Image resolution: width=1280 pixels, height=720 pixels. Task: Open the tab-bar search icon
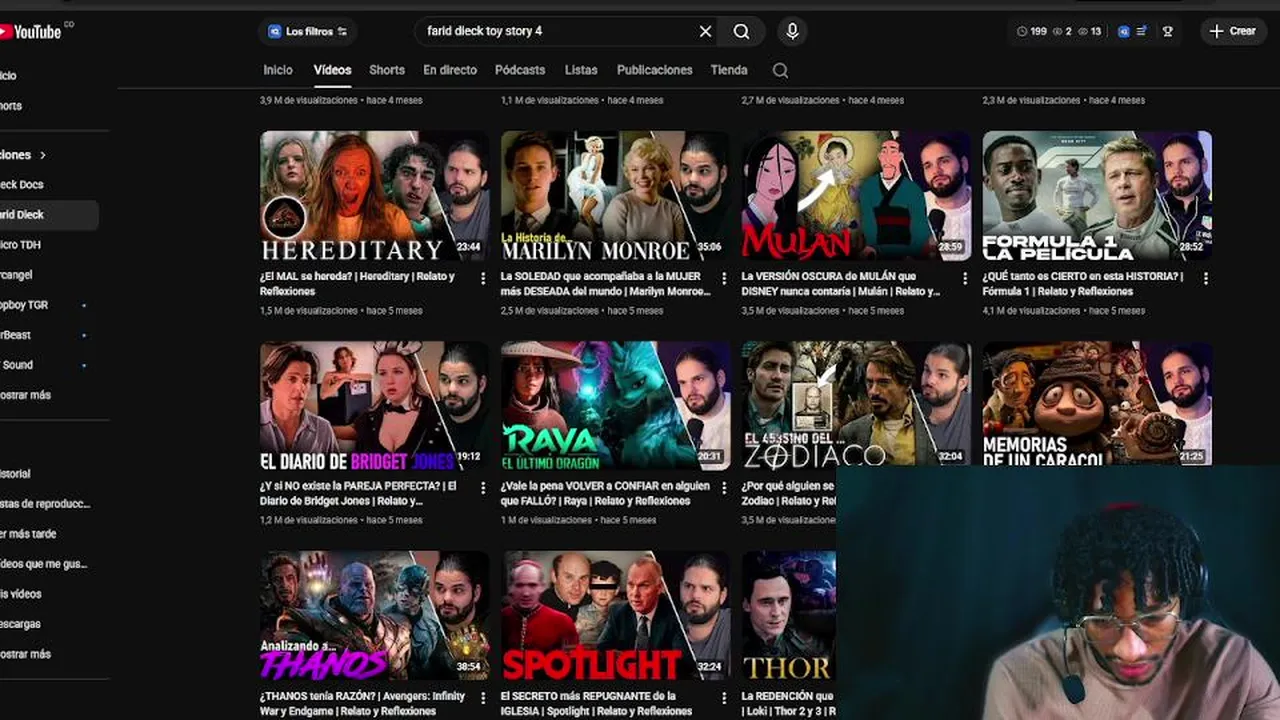coord(780,70)
